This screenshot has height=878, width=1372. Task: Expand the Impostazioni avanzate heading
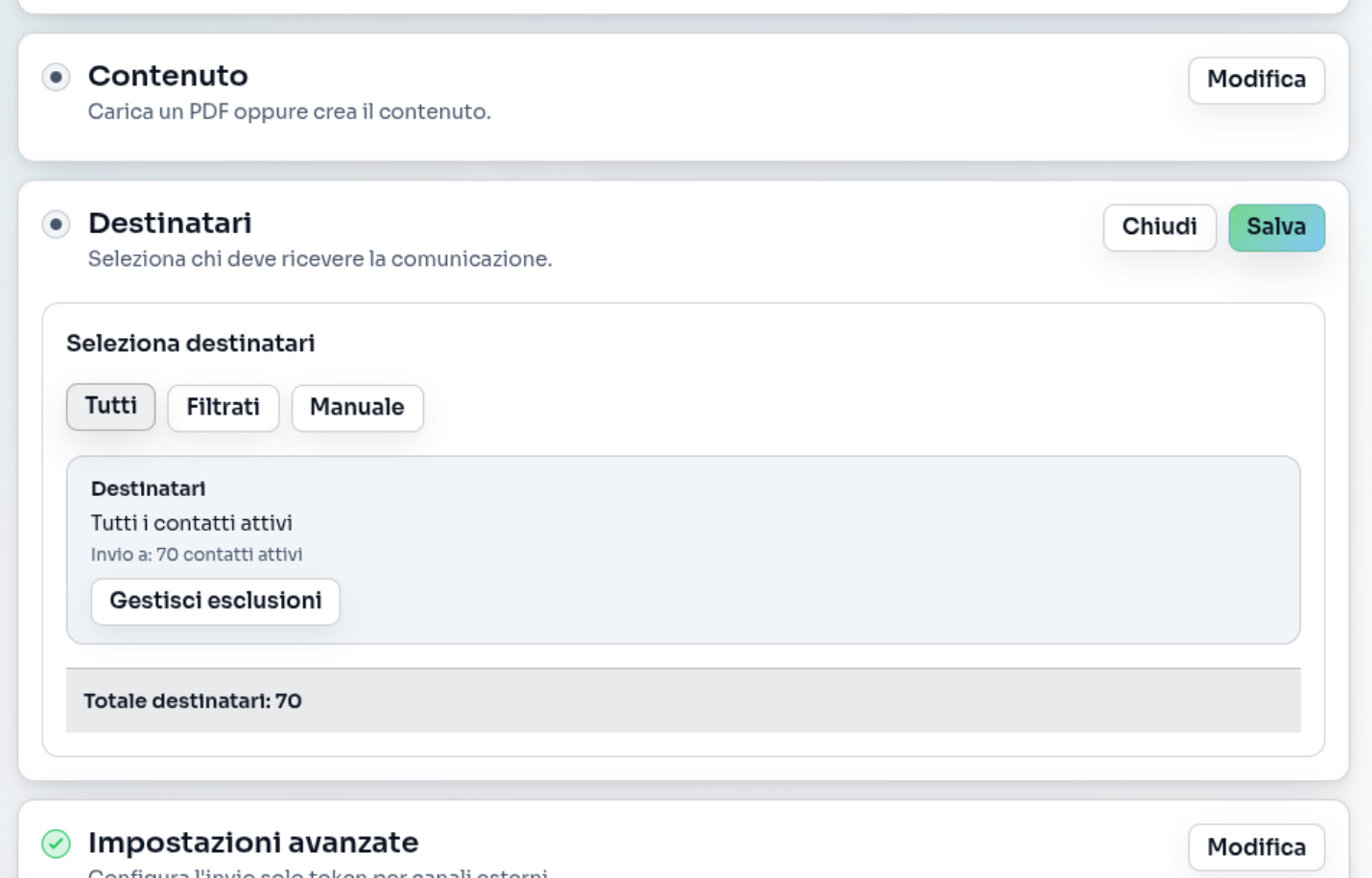253,842
